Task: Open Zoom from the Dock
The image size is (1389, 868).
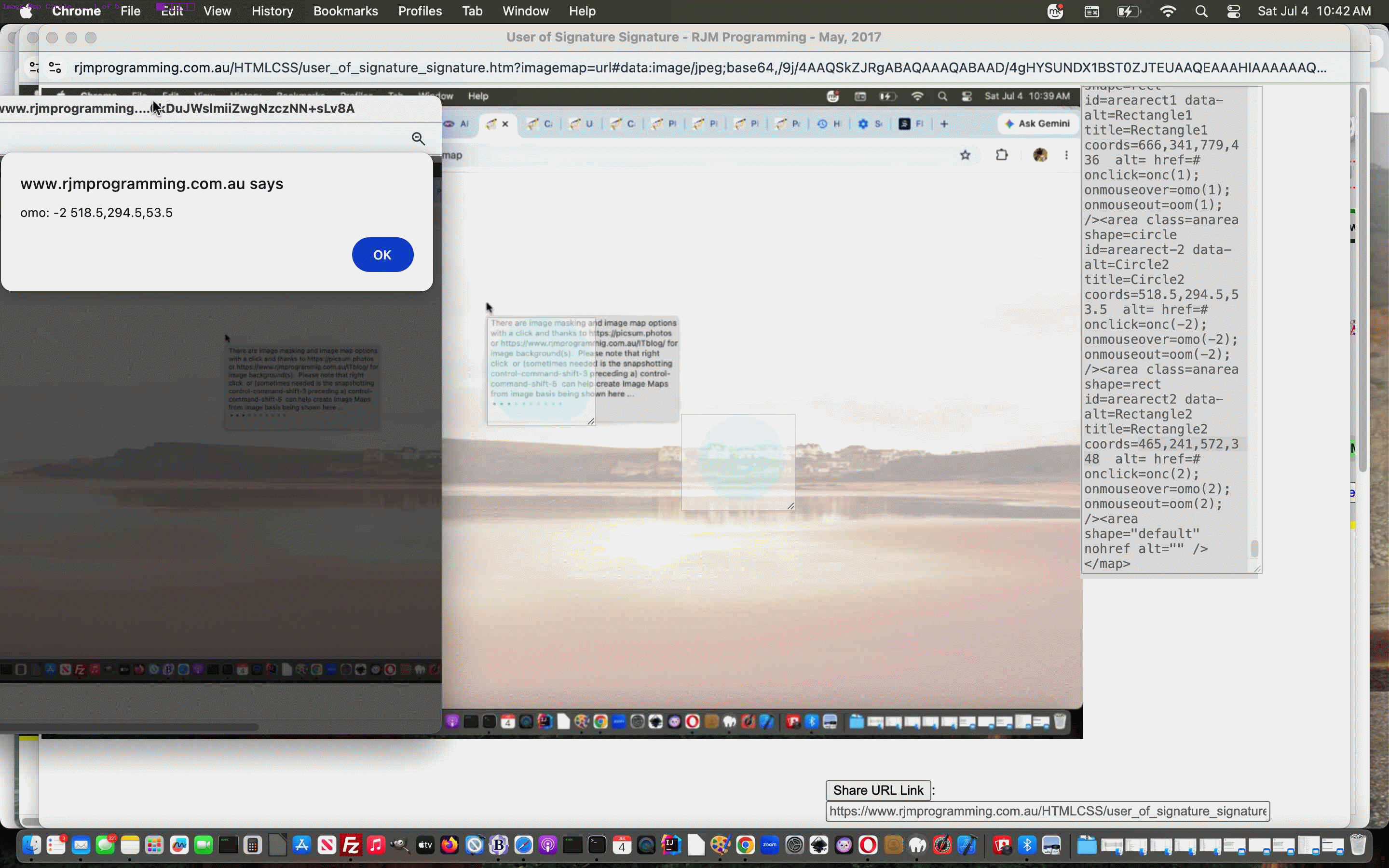Action: pyautogui.click(x=770, y=845)
